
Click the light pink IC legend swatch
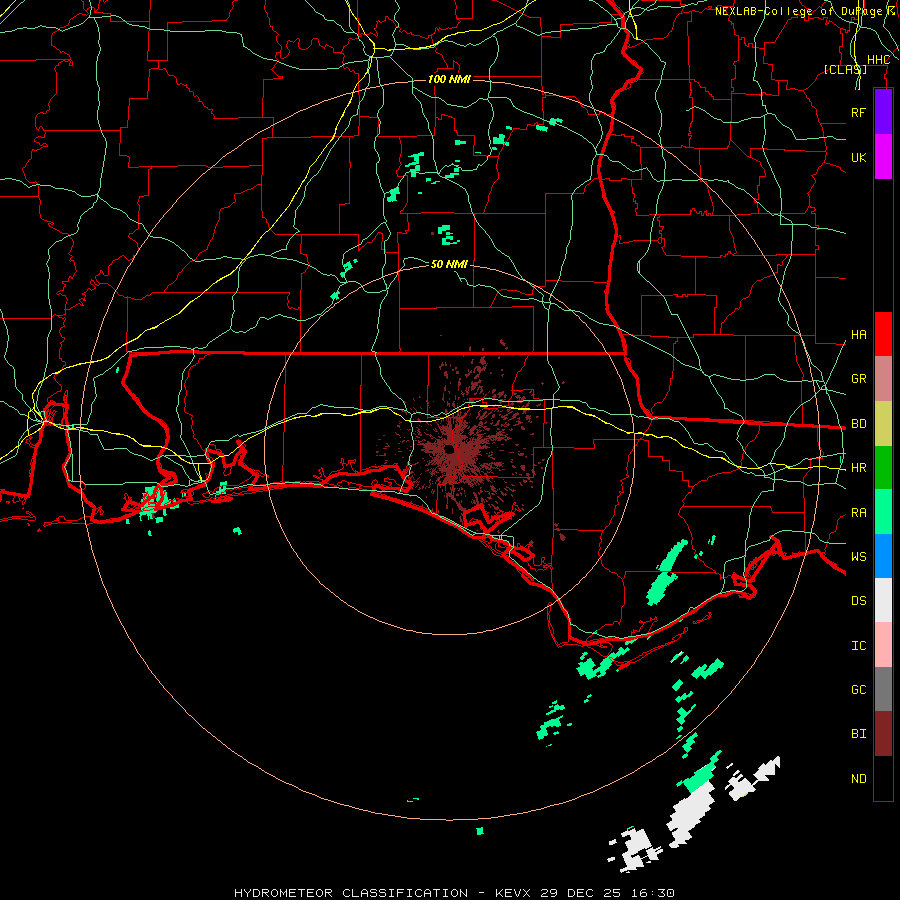[x=883, y=645]
